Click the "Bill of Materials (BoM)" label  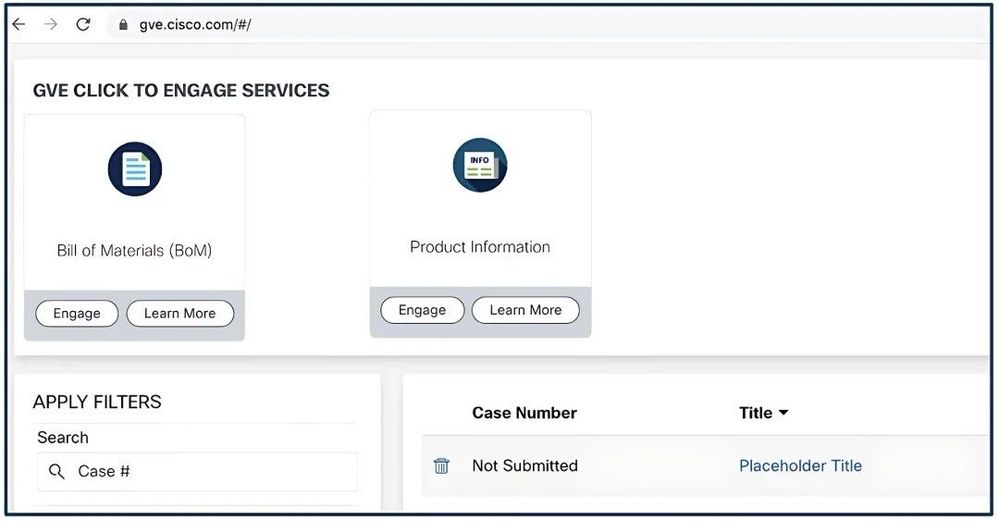point(134,250)
